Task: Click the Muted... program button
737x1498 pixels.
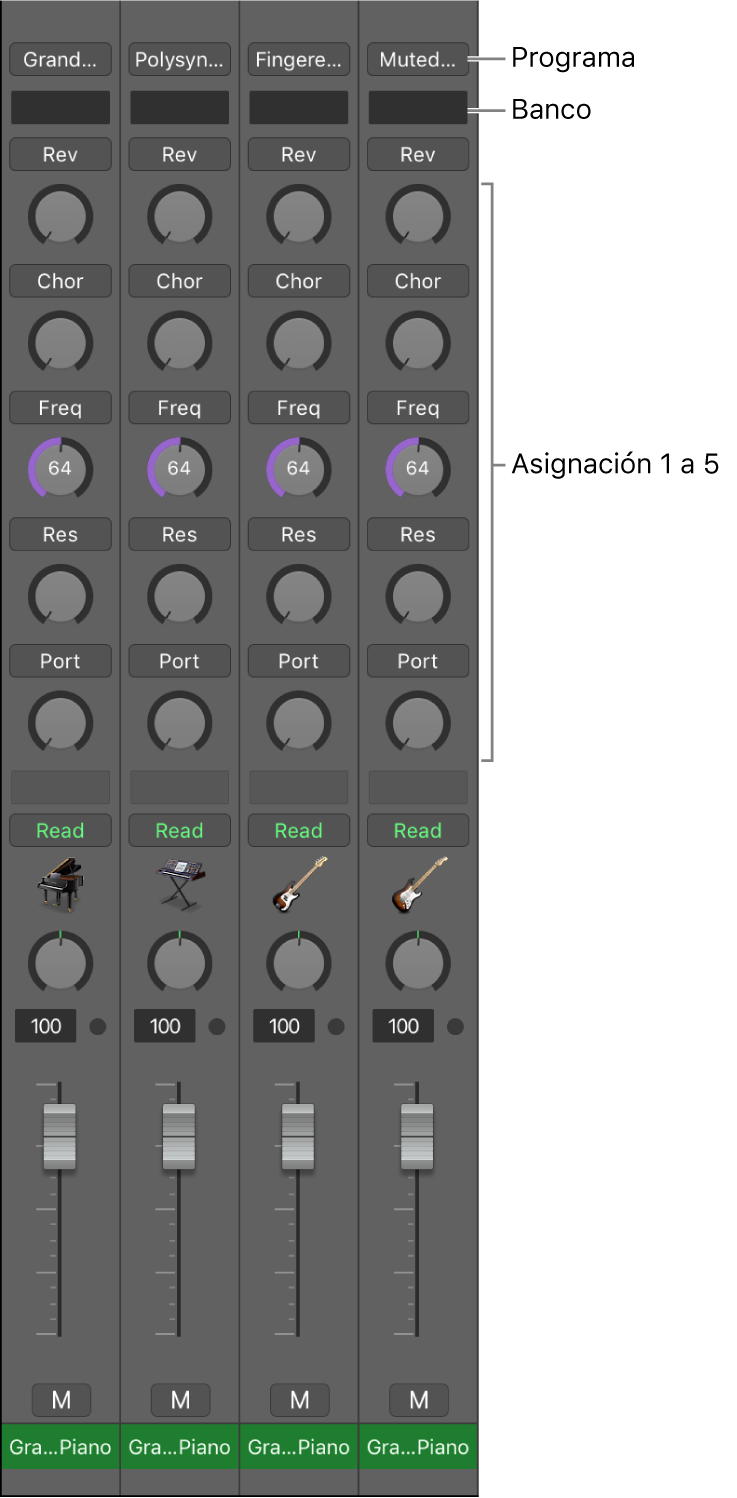Action: 418,60
